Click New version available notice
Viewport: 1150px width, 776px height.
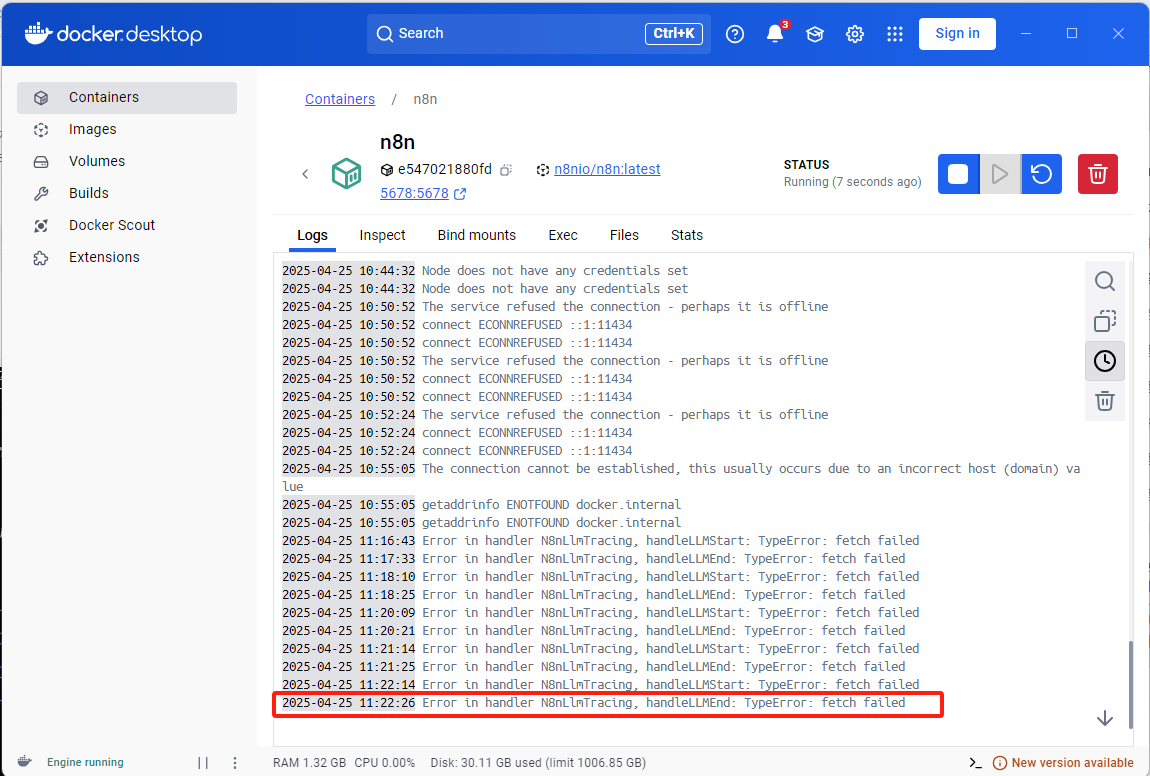tap(1063, 763)
